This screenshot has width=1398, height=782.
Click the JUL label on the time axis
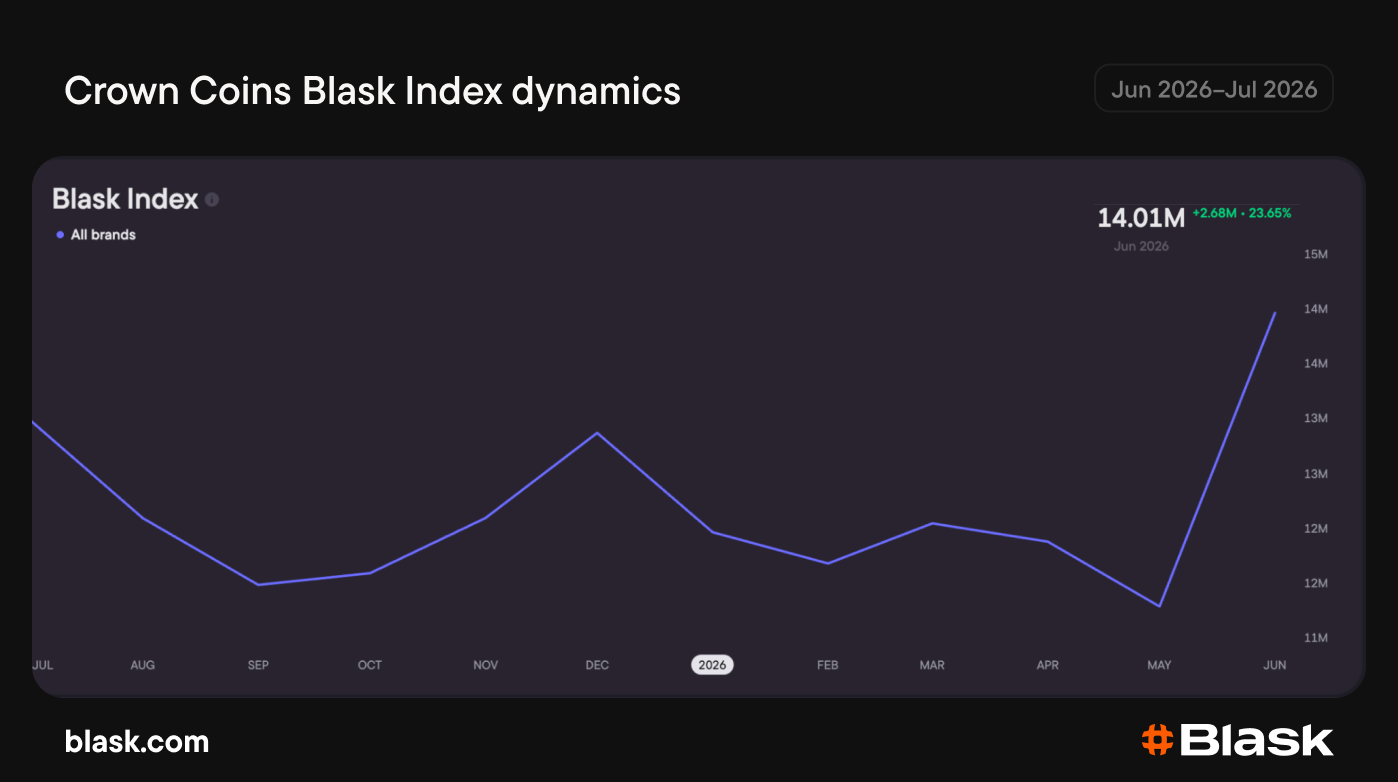pos(43,665)
